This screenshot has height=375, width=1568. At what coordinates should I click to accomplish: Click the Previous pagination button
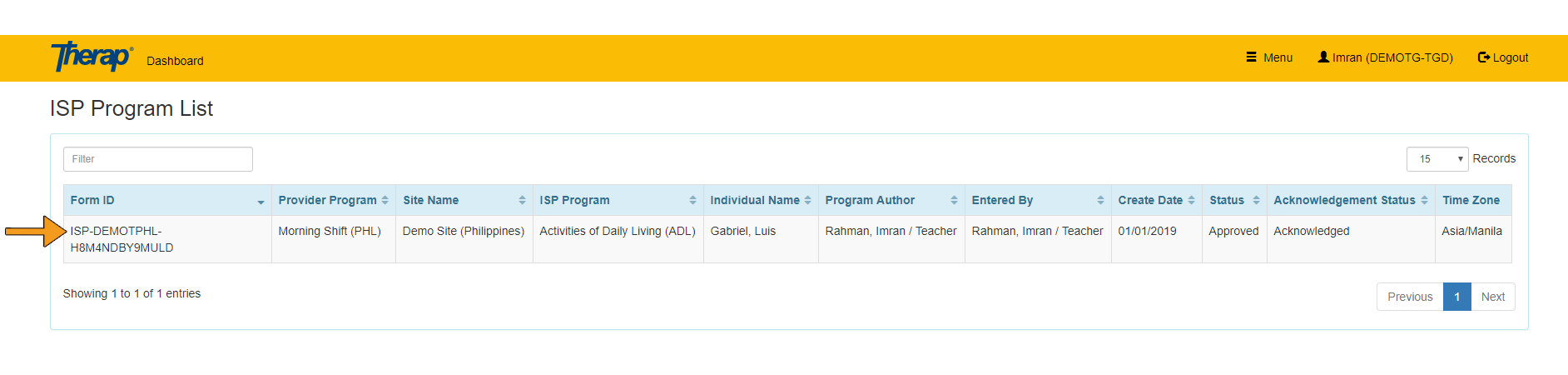click(x=1410, y=297)
